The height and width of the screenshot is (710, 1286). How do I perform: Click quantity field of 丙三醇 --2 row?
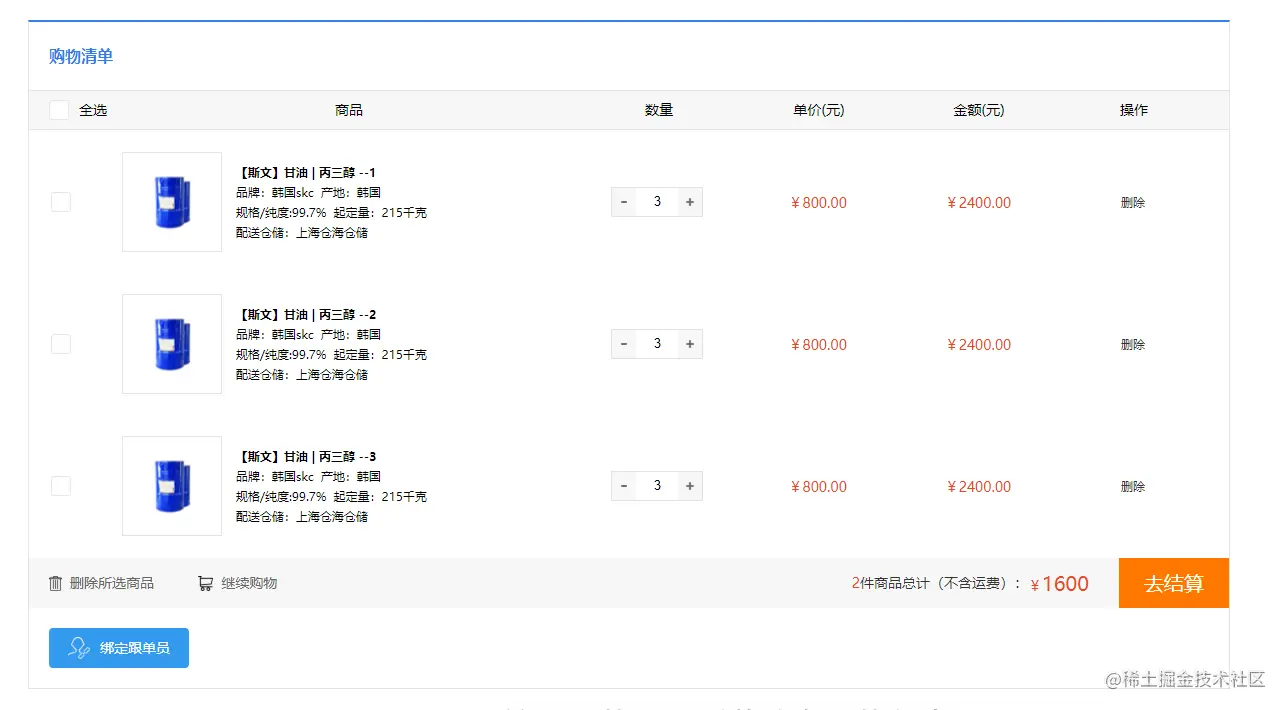tap(657, 344)
